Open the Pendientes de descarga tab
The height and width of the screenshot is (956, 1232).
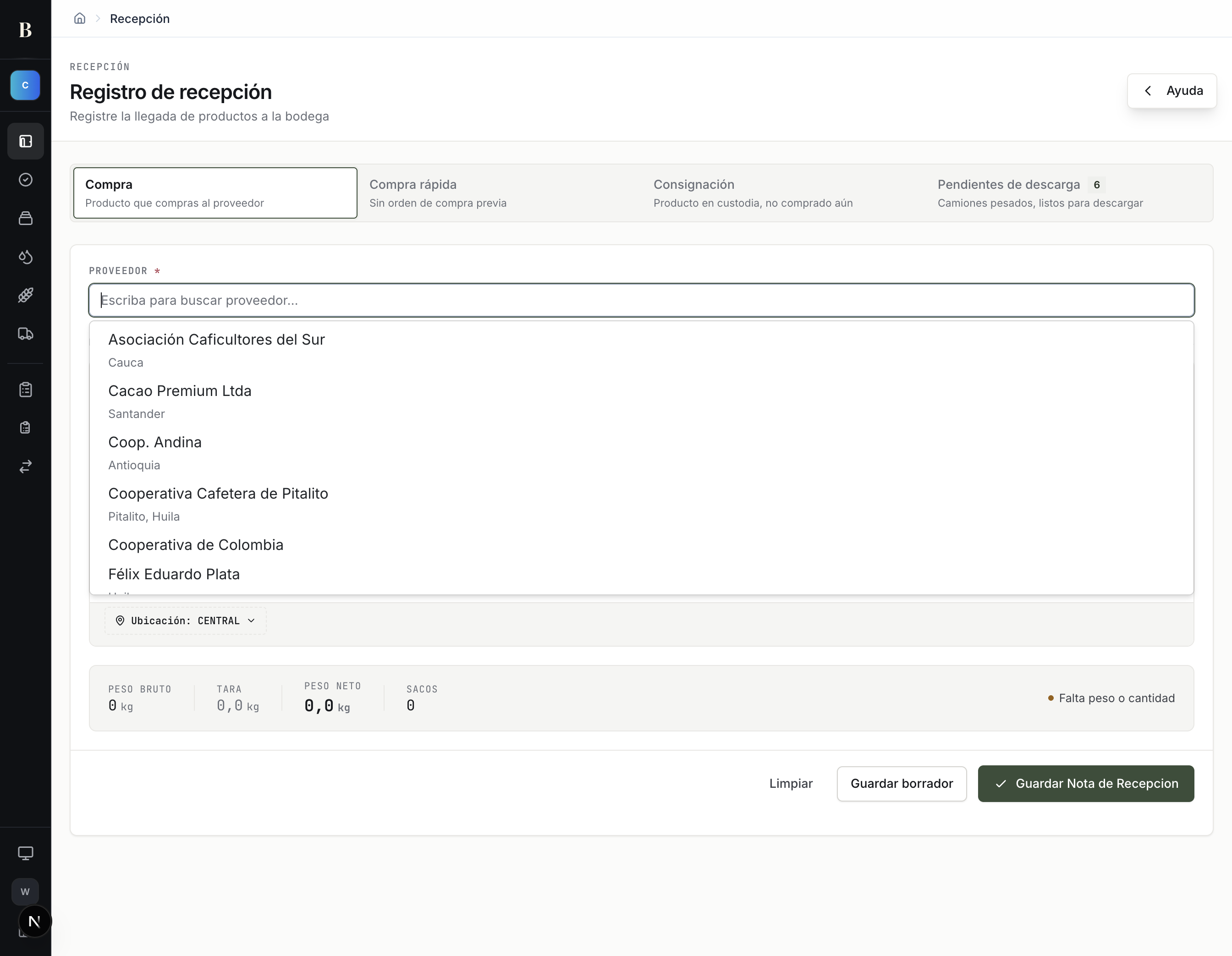[x=1068, y=193]
